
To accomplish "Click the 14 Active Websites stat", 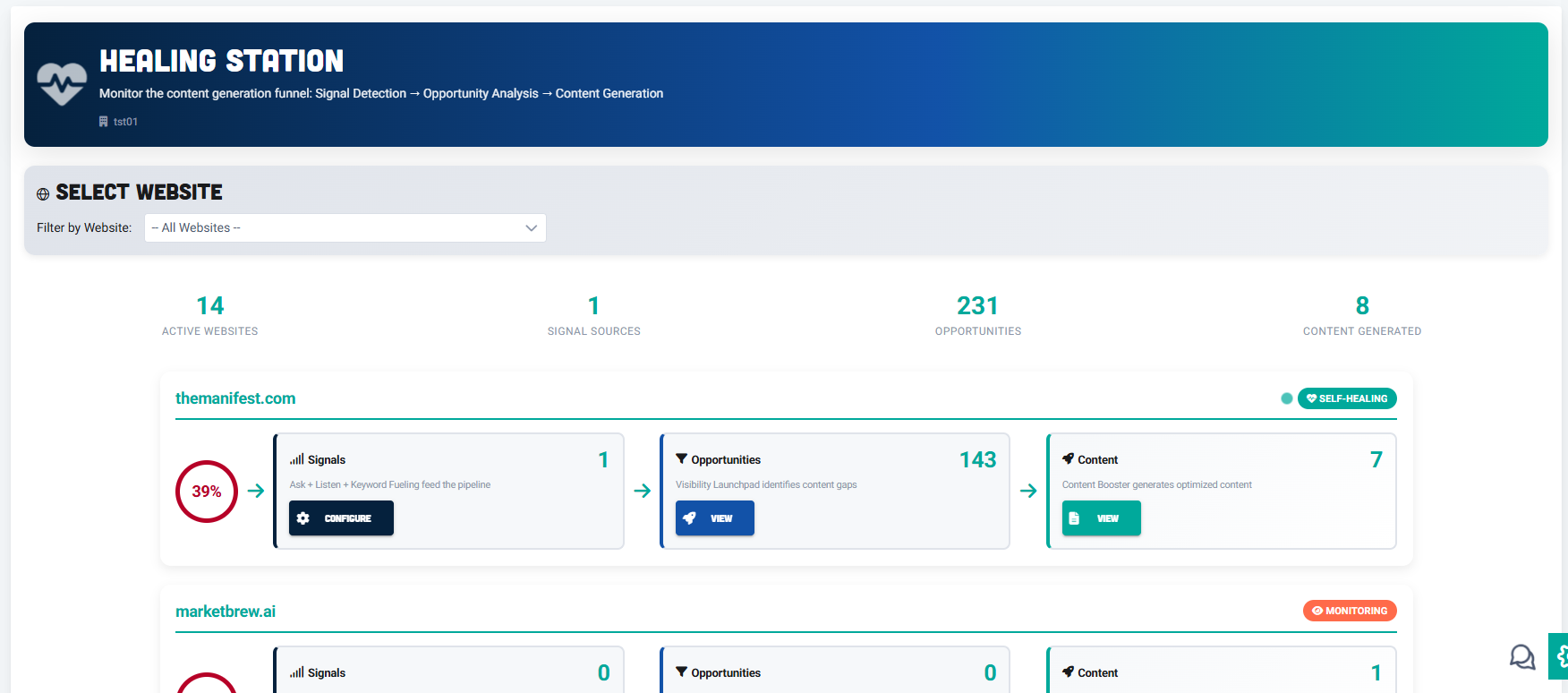I will point(210,317).
